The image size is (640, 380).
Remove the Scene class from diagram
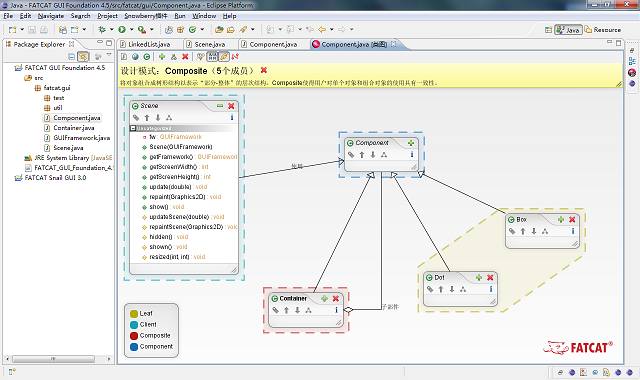tap(231, 106)
